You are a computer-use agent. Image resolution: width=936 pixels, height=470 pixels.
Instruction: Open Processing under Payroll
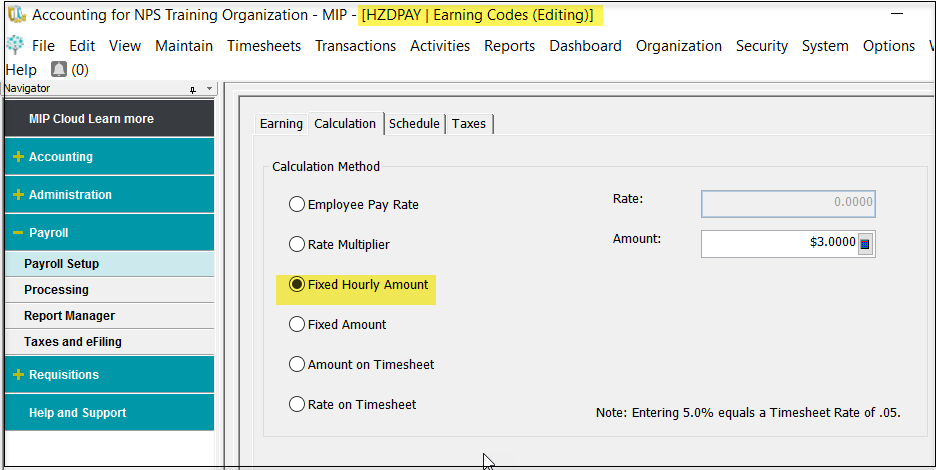pyautogui.click(x=56, y=290)
